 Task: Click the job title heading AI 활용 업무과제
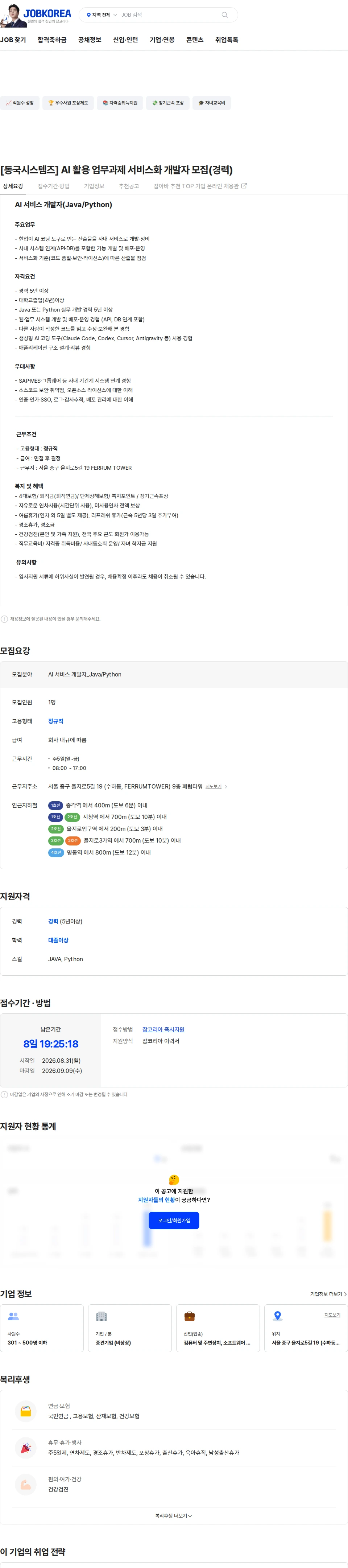(116, 170)
